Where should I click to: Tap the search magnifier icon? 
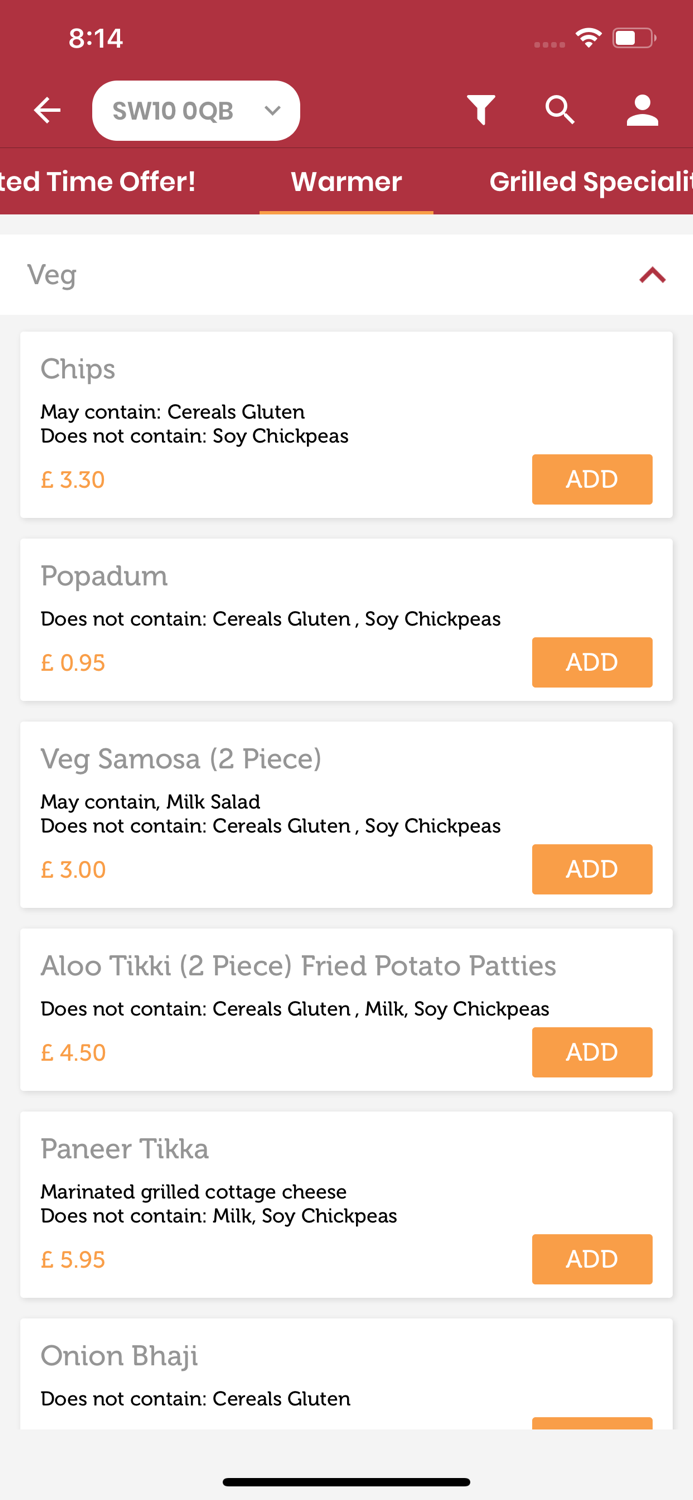[x=560, y=110]
